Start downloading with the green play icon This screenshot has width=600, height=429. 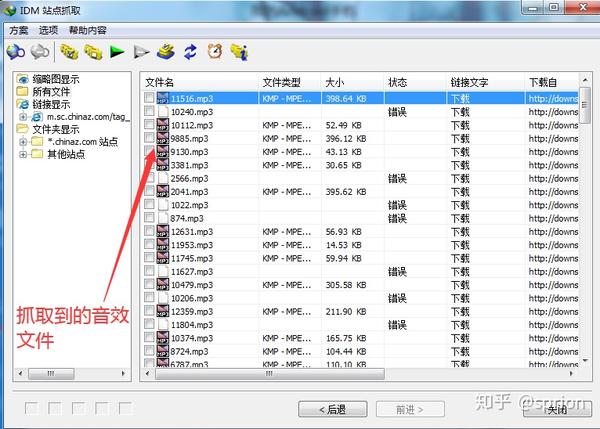(x=117, y=52)
